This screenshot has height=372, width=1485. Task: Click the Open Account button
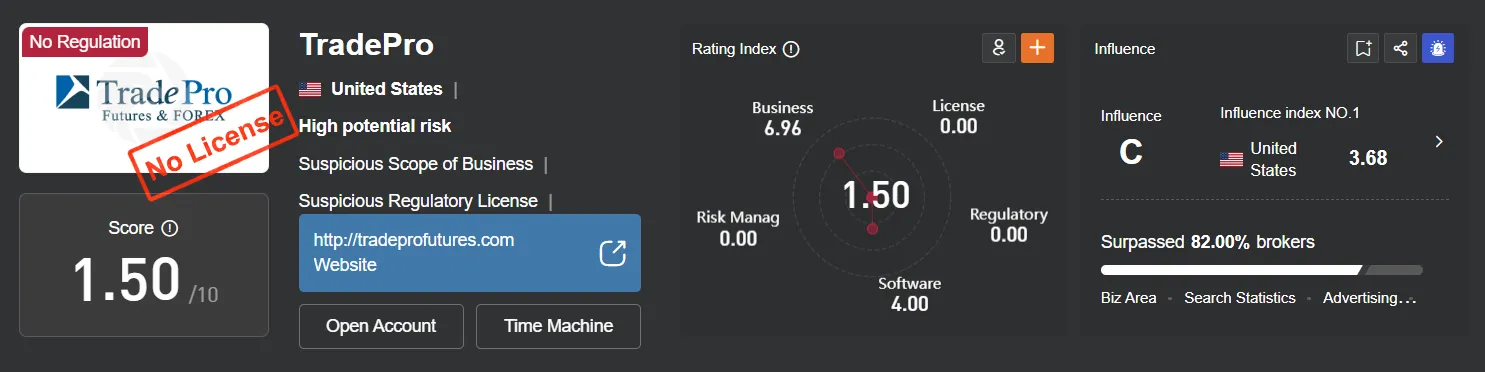tap(381, 326)
